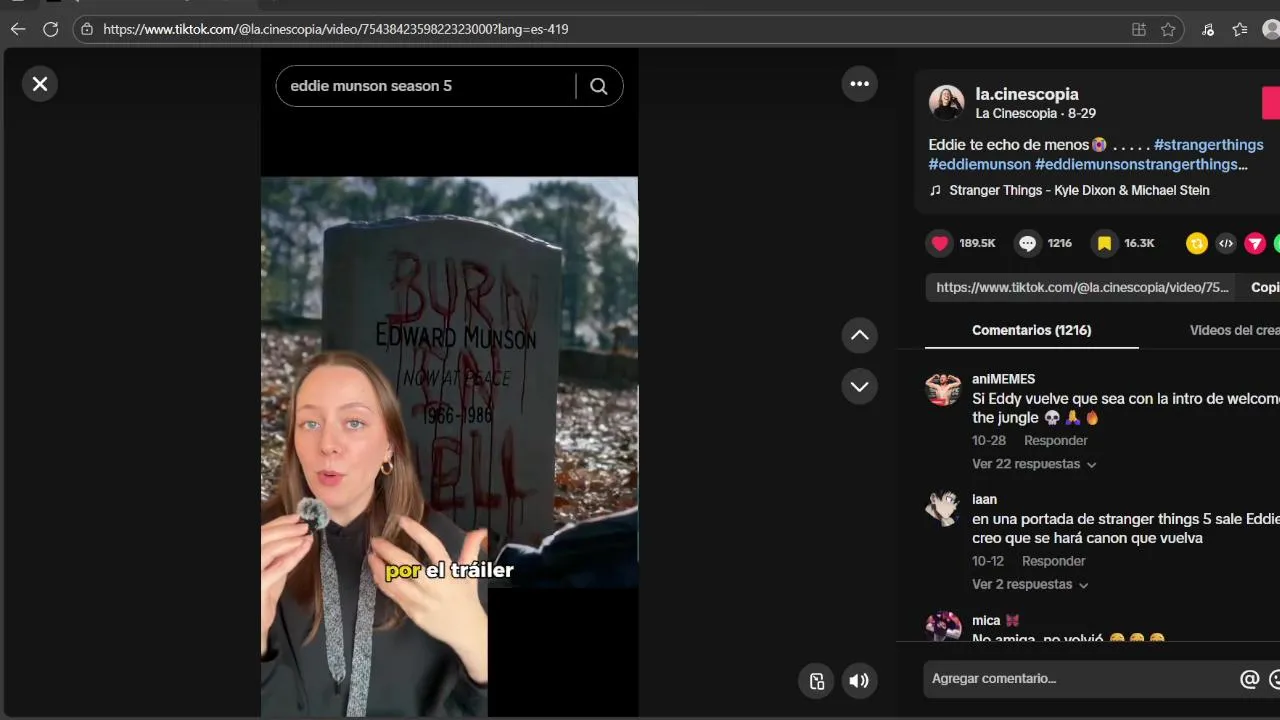The image size is (1280, 720).
Task: Click comment date '10-28'
Action: (989, 440)
